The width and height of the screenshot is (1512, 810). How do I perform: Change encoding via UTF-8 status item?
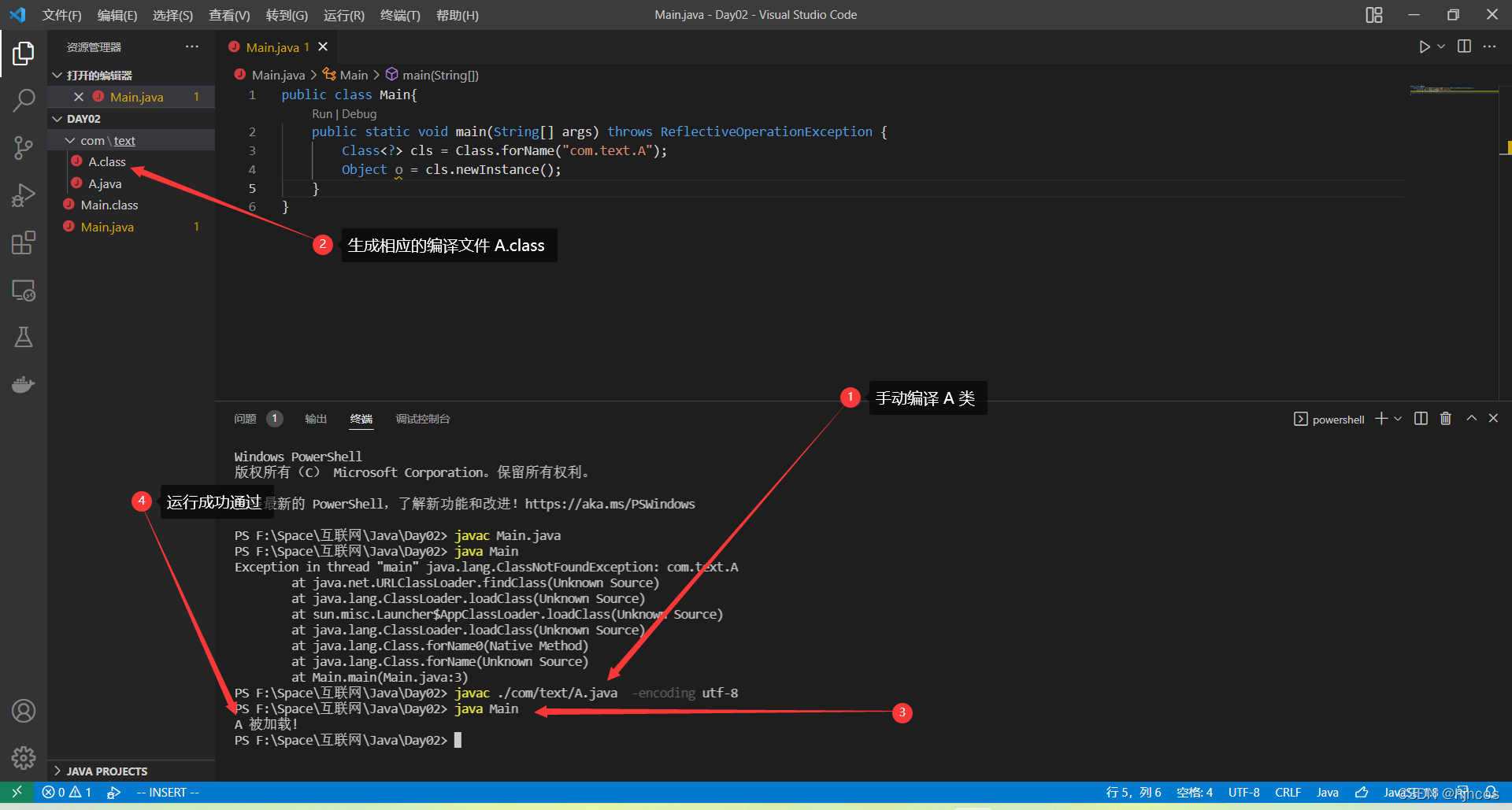[1243, 792]
